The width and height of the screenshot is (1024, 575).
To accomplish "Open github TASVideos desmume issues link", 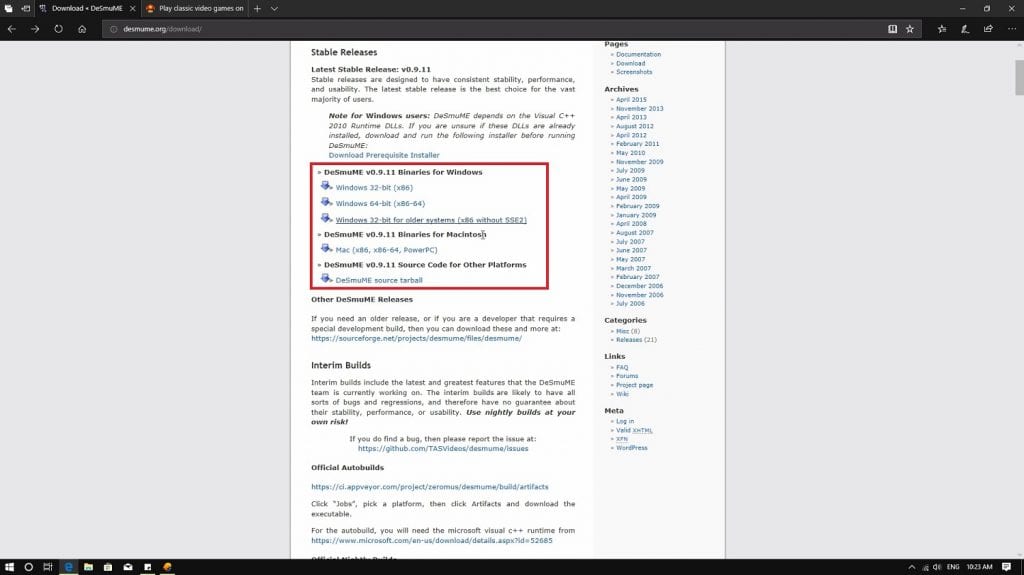I will [x=443, y=449].
